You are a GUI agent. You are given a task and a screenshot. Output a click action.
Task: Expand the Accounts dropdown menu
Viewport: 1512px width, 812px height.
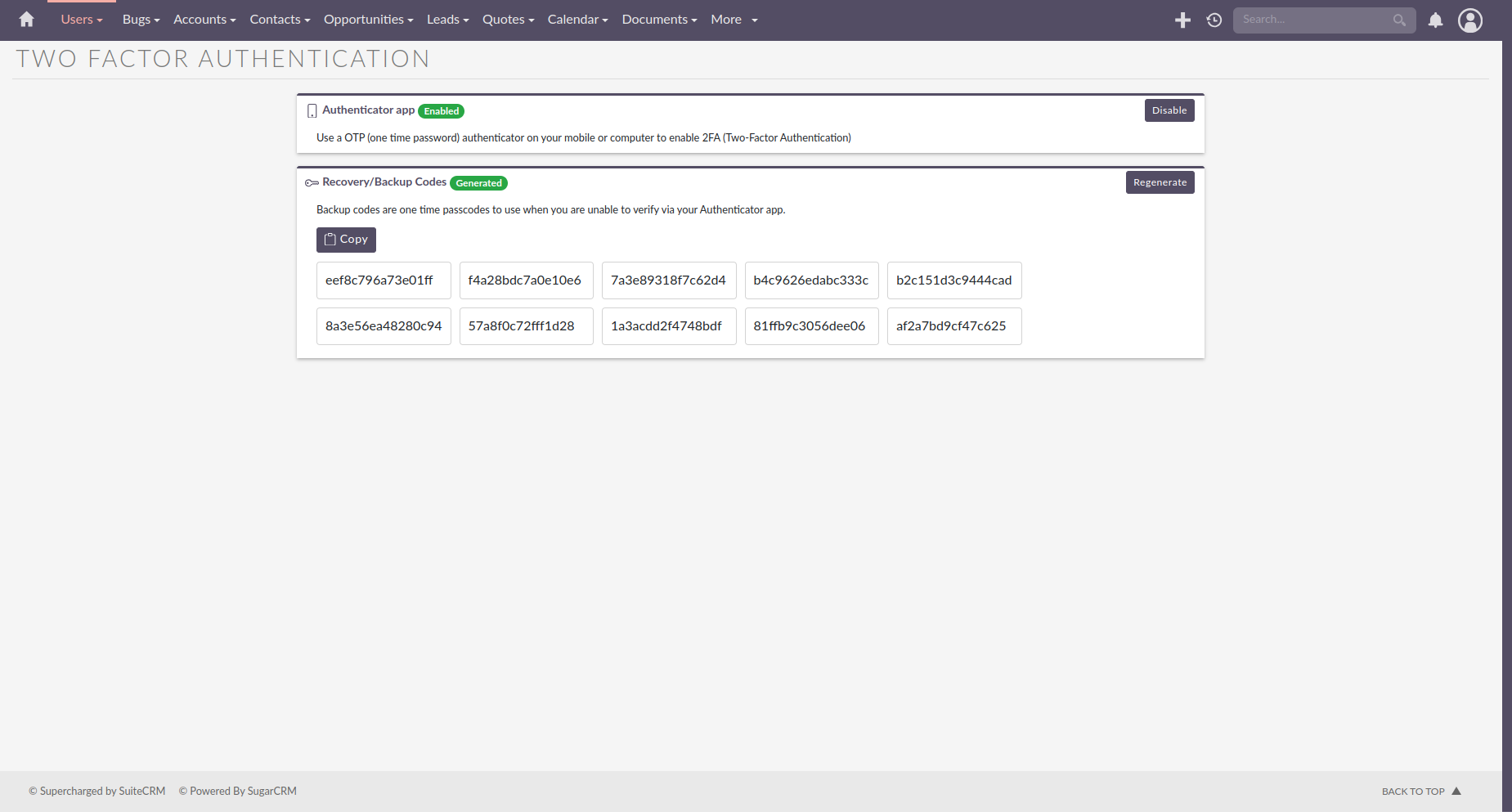(204, 20)
